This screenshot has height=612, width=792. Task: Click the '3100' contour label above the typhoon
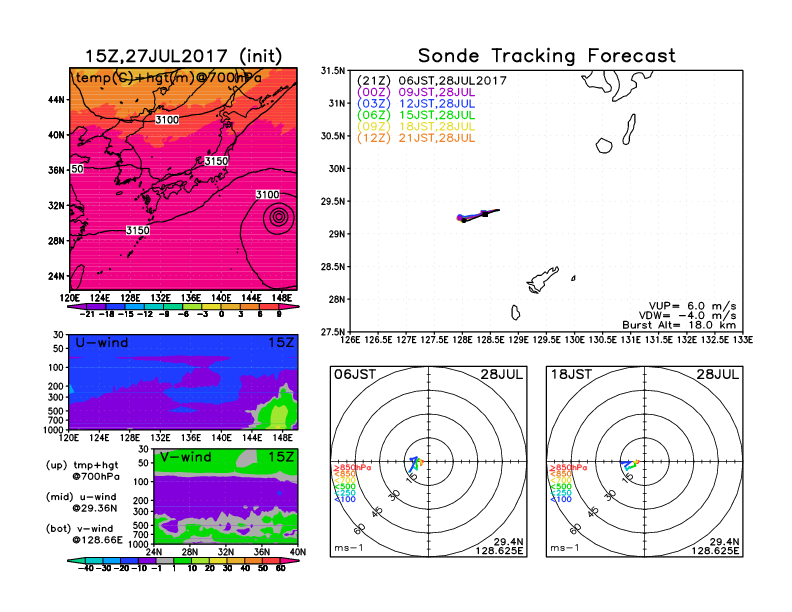pyautogui.click(x=267, y=195)
